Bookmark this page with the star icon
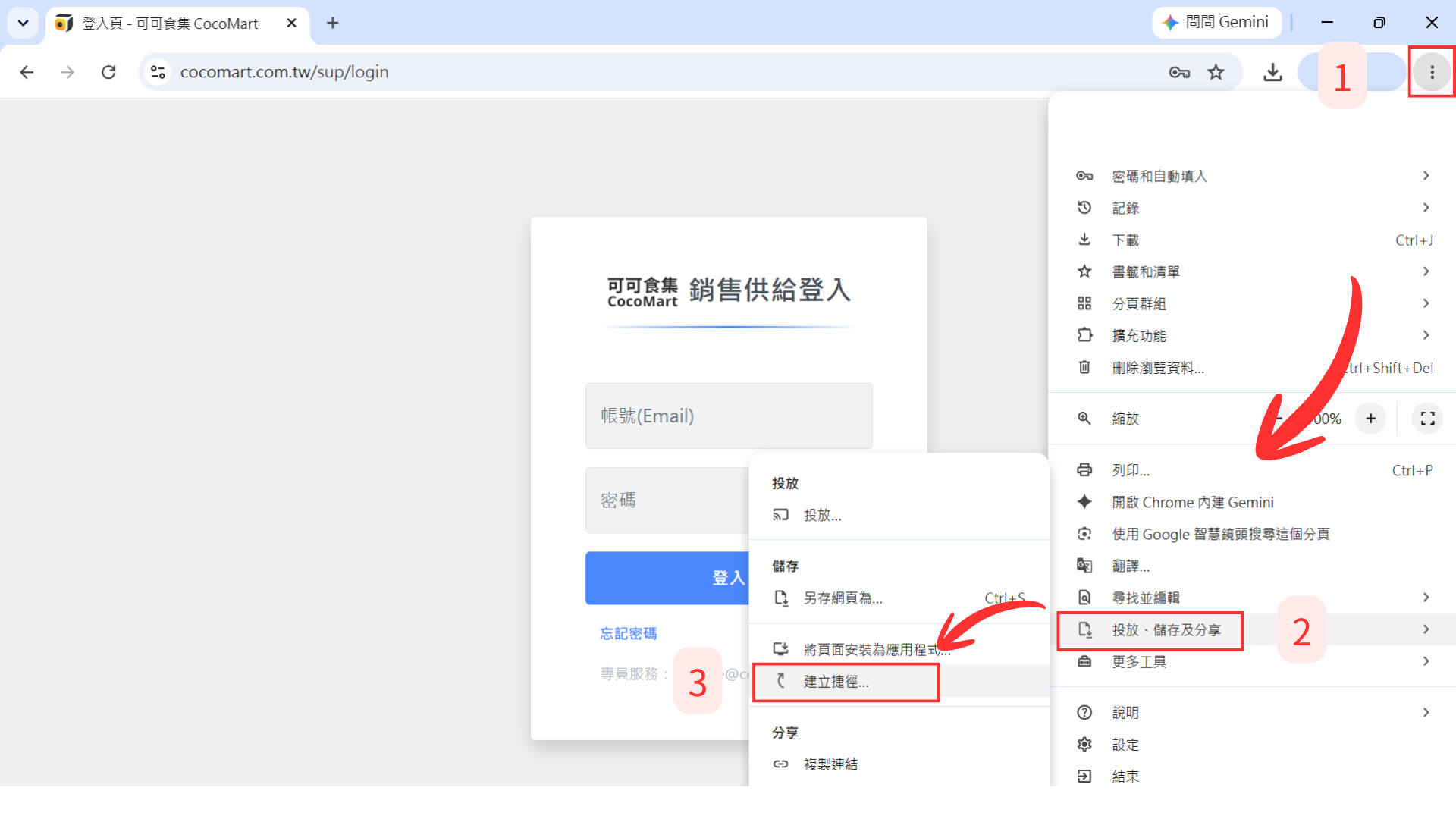Screen dimensions: 1456x819 tap(1216, 72)
